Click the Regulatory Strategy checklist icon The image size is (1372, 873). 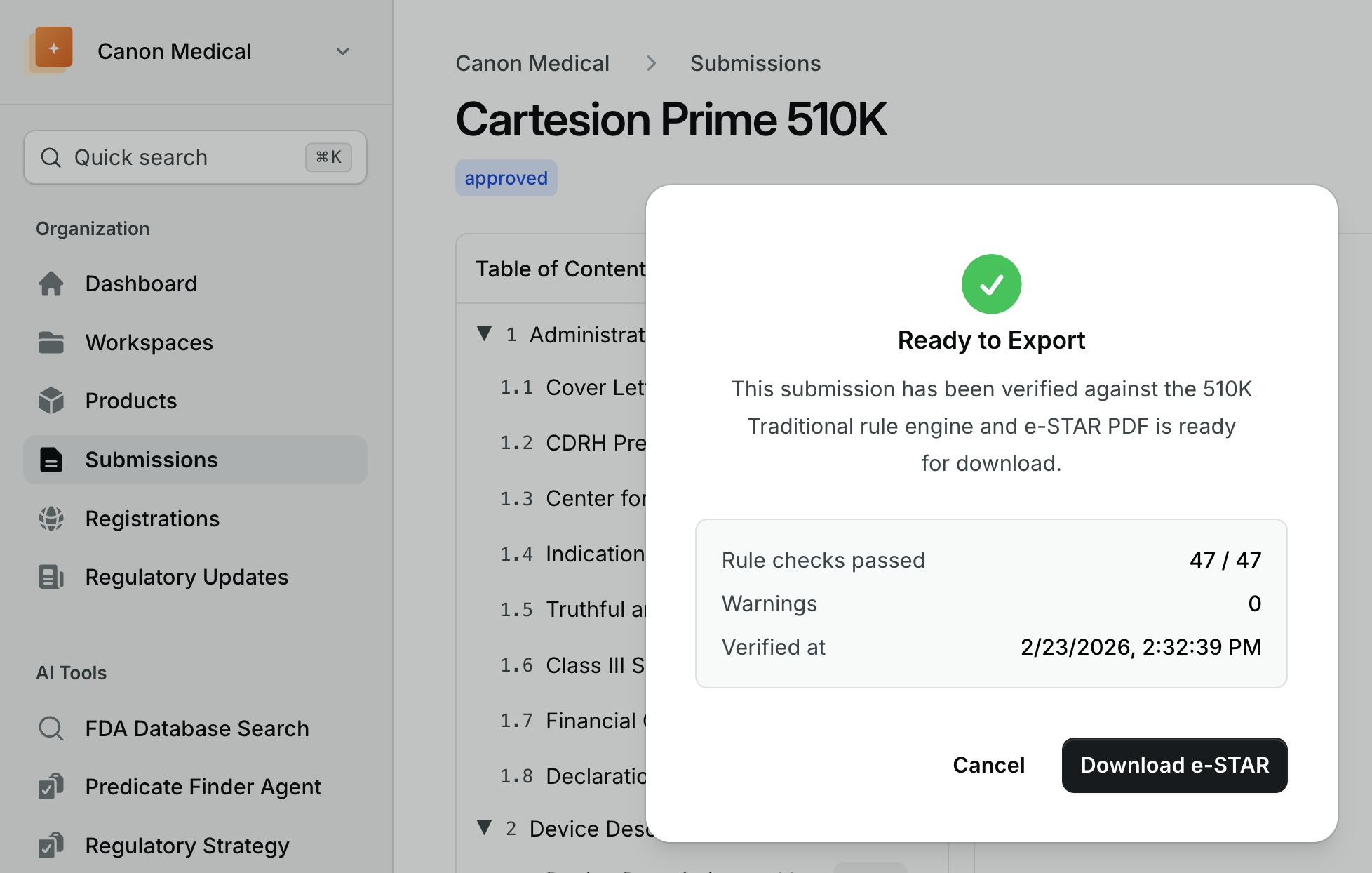tap(51, 846)
